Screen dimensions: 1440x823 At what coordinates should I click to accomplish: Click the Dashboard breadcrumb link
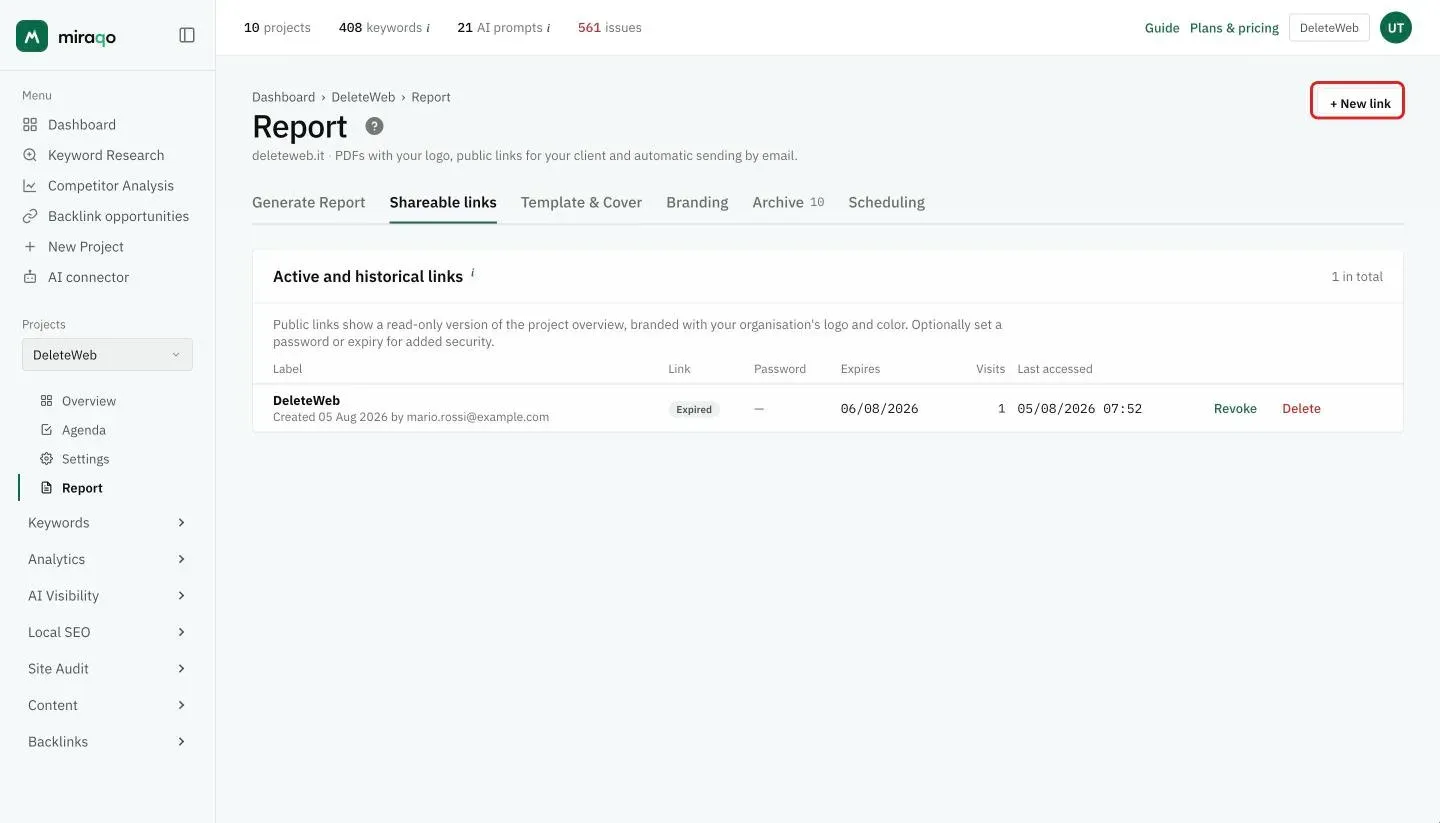(x=283, y=97)
